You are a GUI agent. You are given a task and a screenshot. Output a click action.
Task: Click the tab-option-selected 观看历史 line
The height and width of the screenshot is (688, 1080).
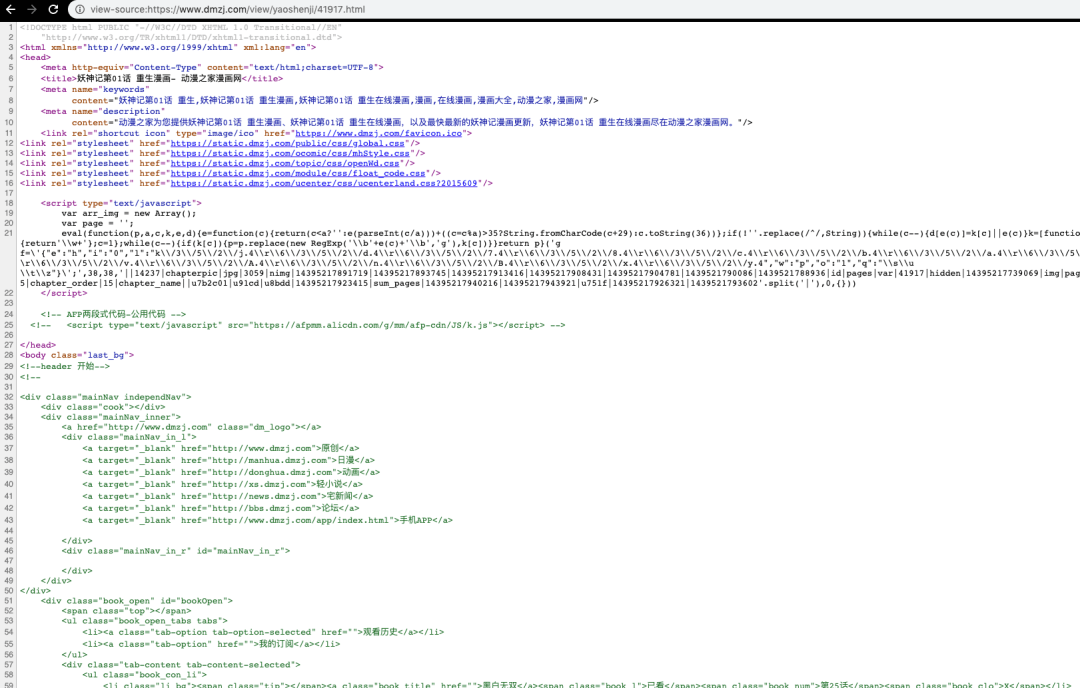[x=263, y=632]
